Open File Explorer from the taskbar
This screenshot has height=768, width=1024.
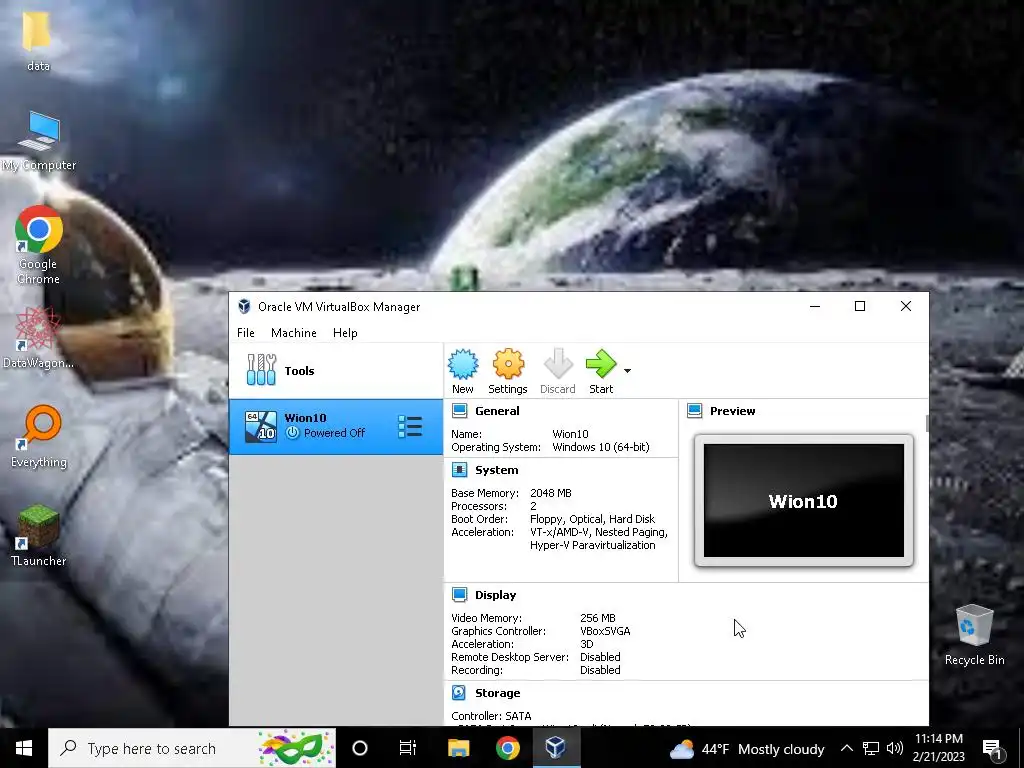tap(458, 748)
